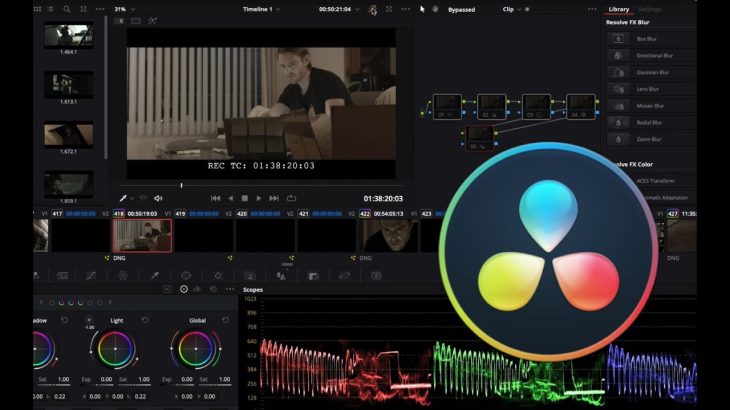Open the Power Window palette icon

pyautogui.click(x=186, y=276)
